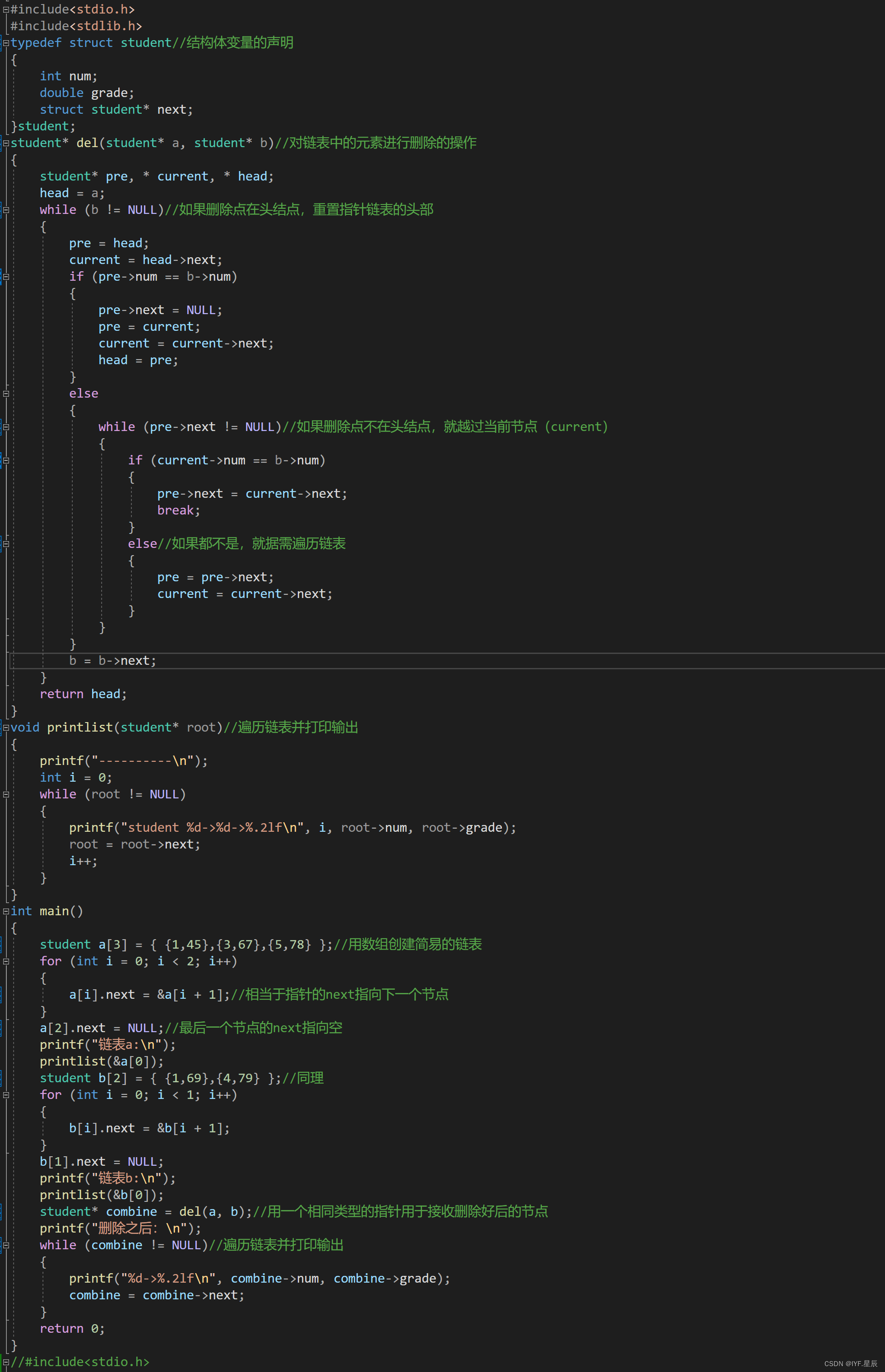Collapse the del function fold marker

click(x=6, y=143)
